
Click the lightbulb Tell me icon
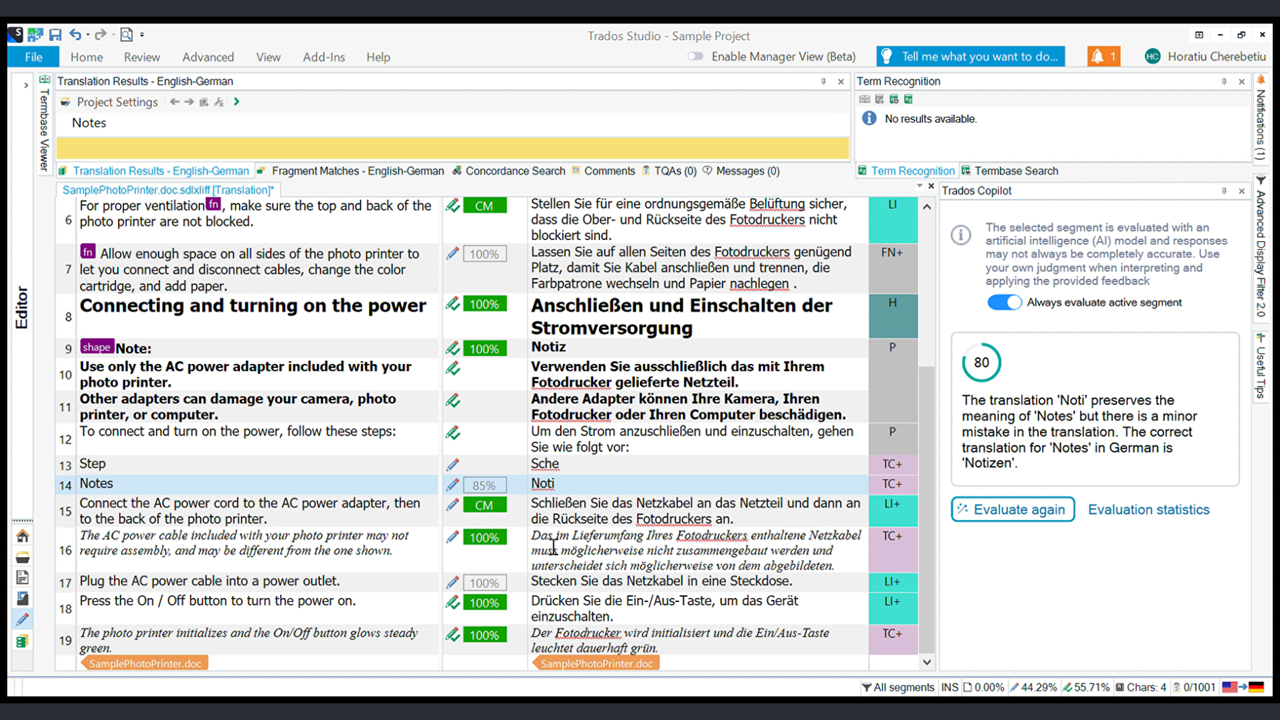tap(886, 56)
